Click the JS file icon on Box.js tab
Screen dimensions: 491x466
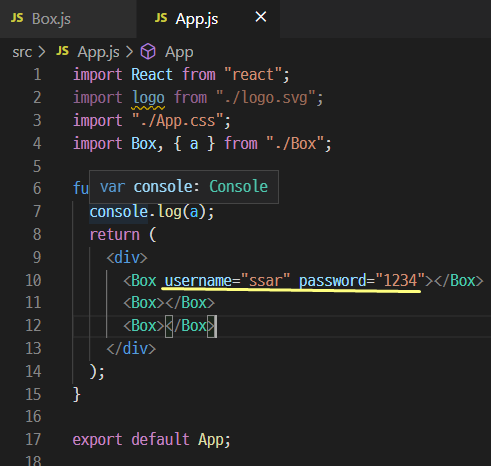[x=17, y=18]
